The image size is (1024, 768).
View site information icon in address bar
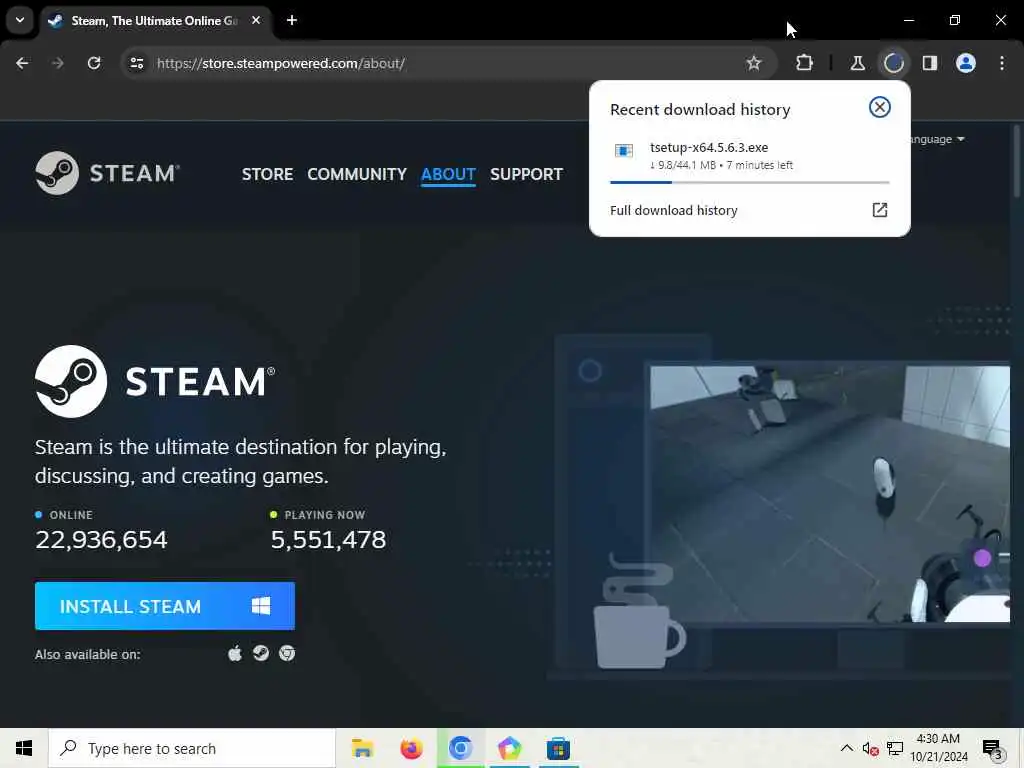pos(136,63)
